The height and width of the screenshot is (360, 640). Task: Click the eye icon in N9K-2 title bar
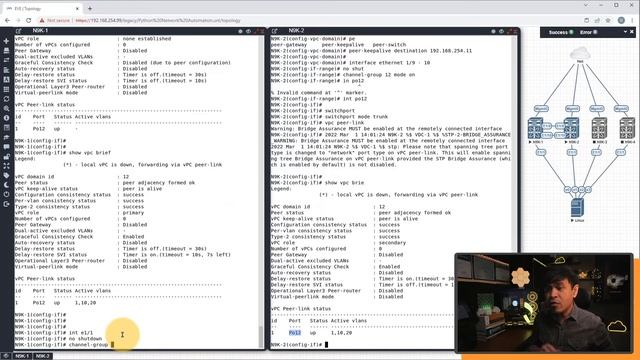tap(501, 31)
